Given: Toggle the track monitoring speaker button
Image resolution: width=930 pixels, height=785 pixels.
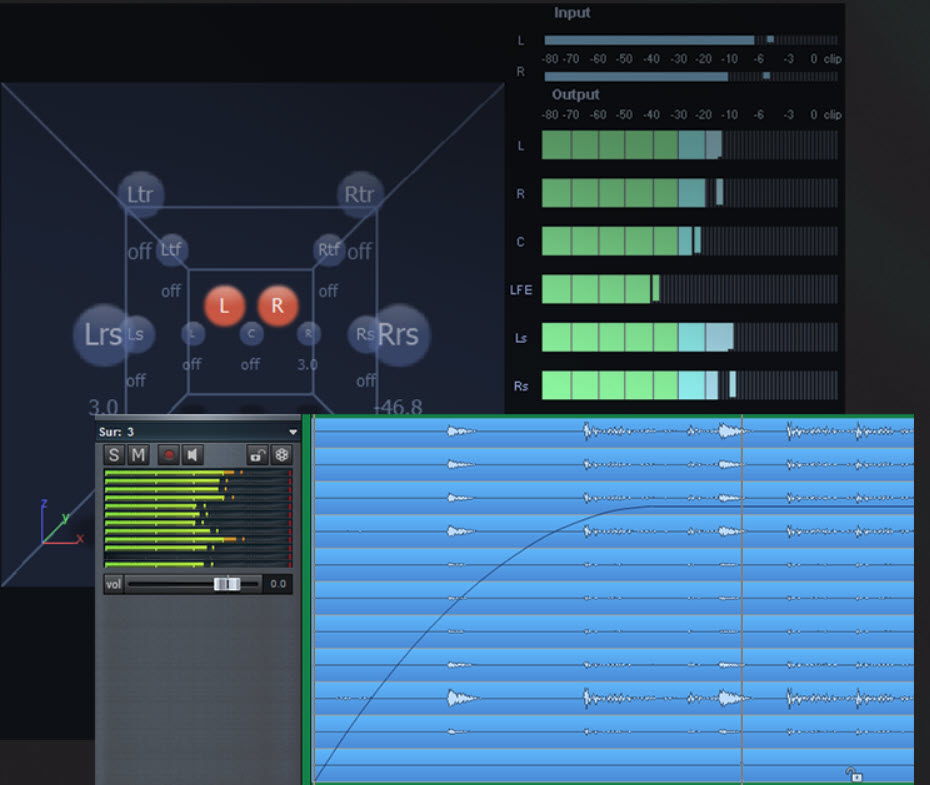Looking at the screenshot, I should (x=193, y=455).
